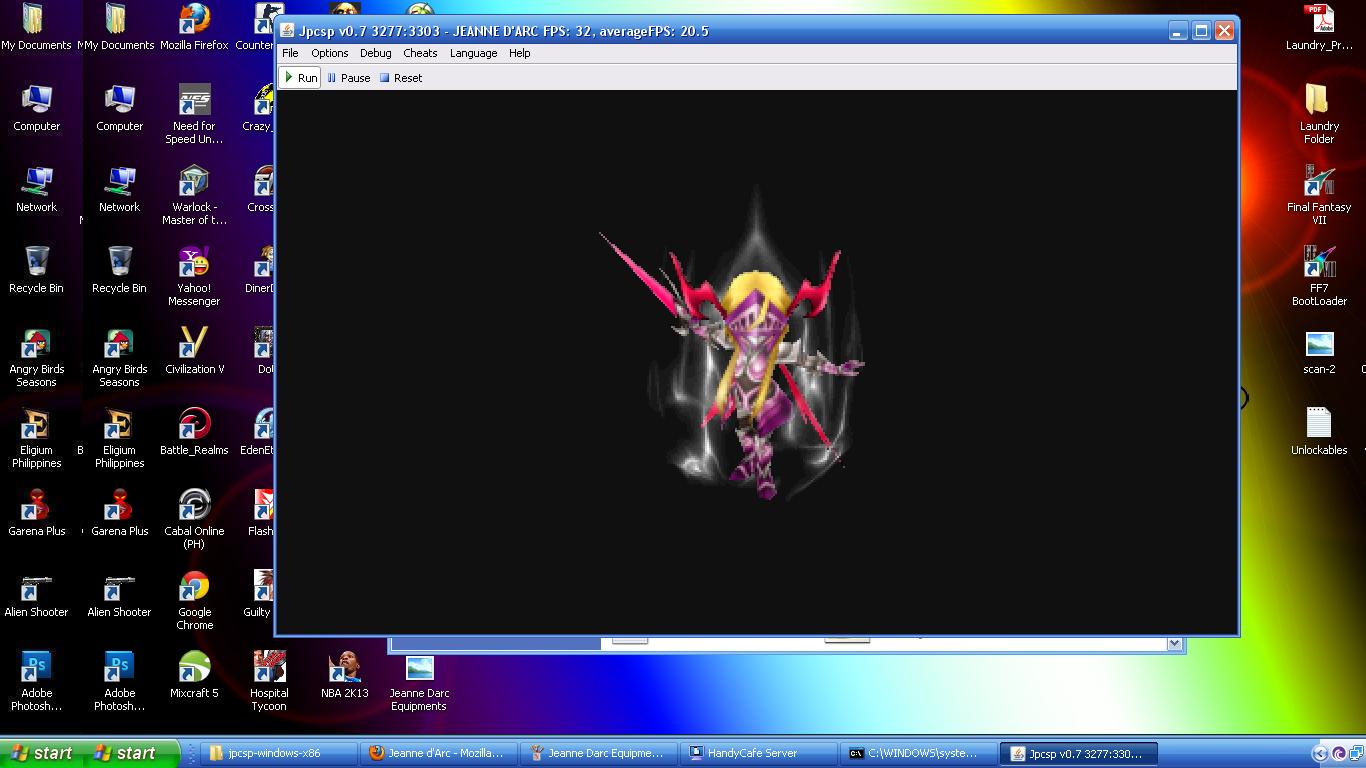Click the Run button in Jpcsp toolbar

click(x=300, y=78)
